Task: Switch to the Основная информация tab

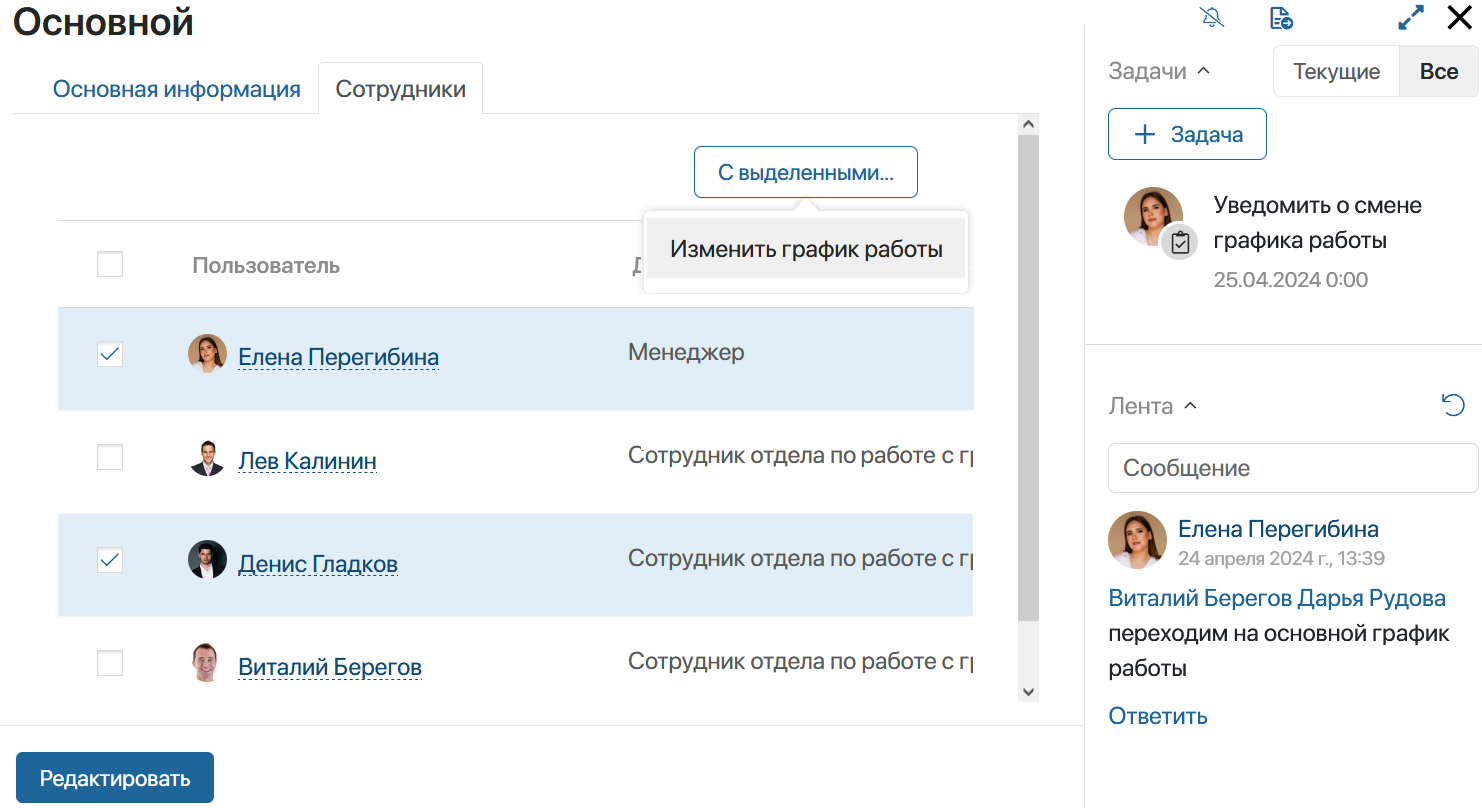Action: pos(177,89)
